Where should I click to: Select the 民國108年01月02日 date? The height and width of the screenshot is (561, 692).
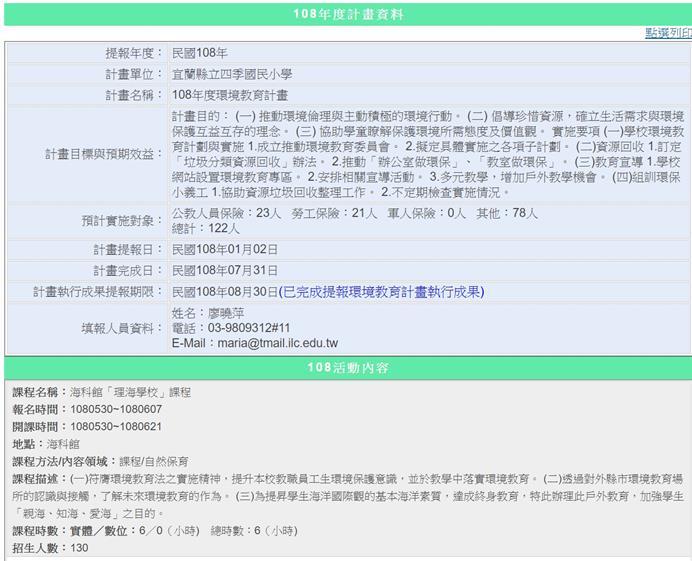[225, 249]
